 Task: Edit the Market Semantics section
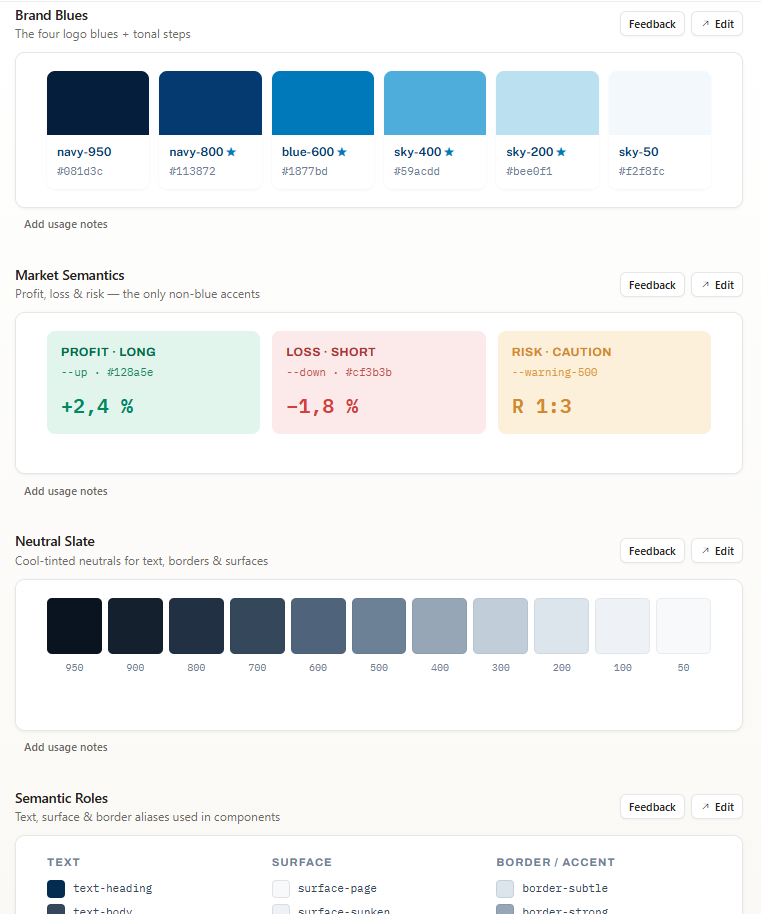(717, 285)
